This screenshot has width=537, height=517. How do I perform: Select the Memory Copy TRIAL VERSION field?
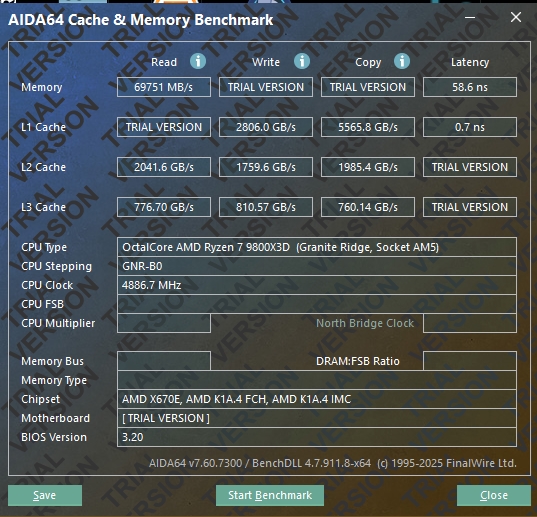pyautogui.click(x=368, y=87)
